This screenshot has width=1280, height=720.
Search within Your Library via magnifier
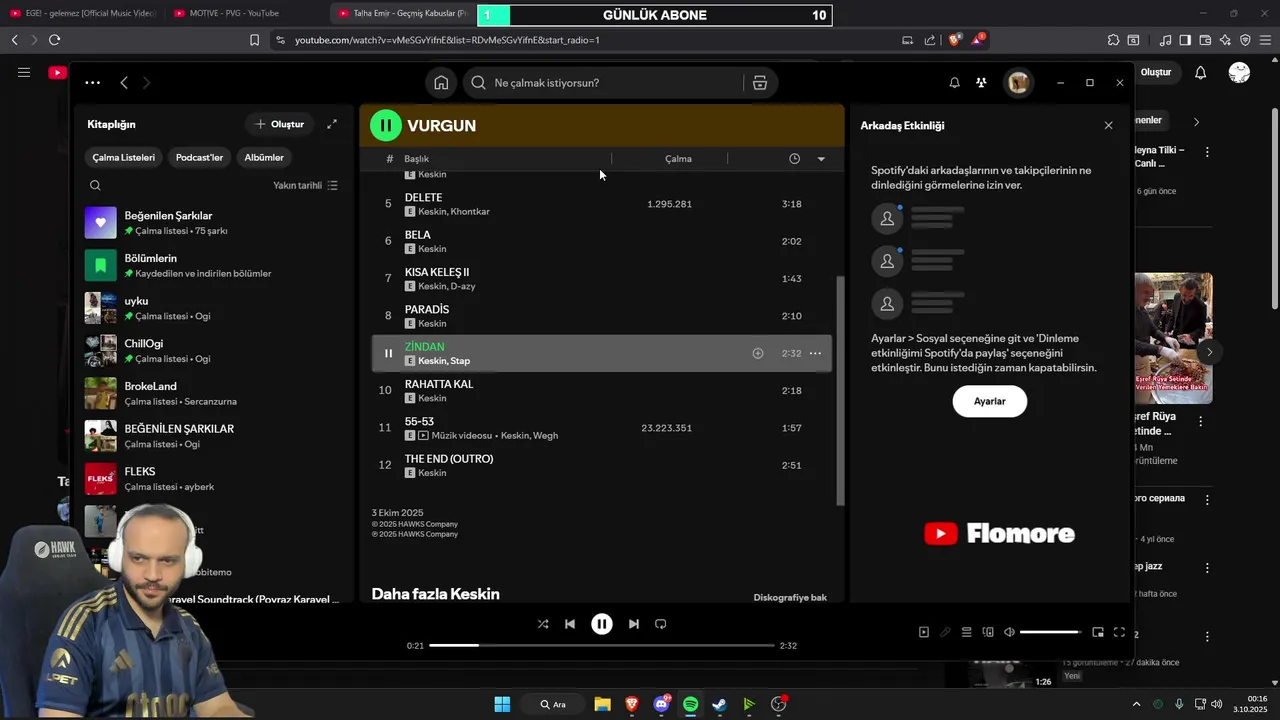pos(95,185)
